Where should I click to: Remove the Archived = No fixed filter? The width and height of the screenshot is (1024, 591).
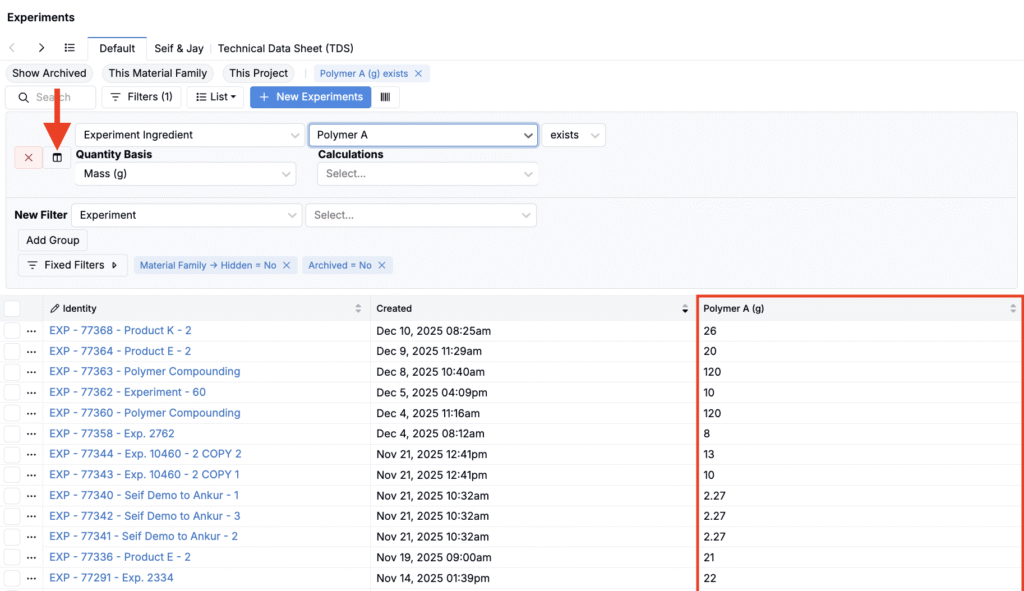382,265
